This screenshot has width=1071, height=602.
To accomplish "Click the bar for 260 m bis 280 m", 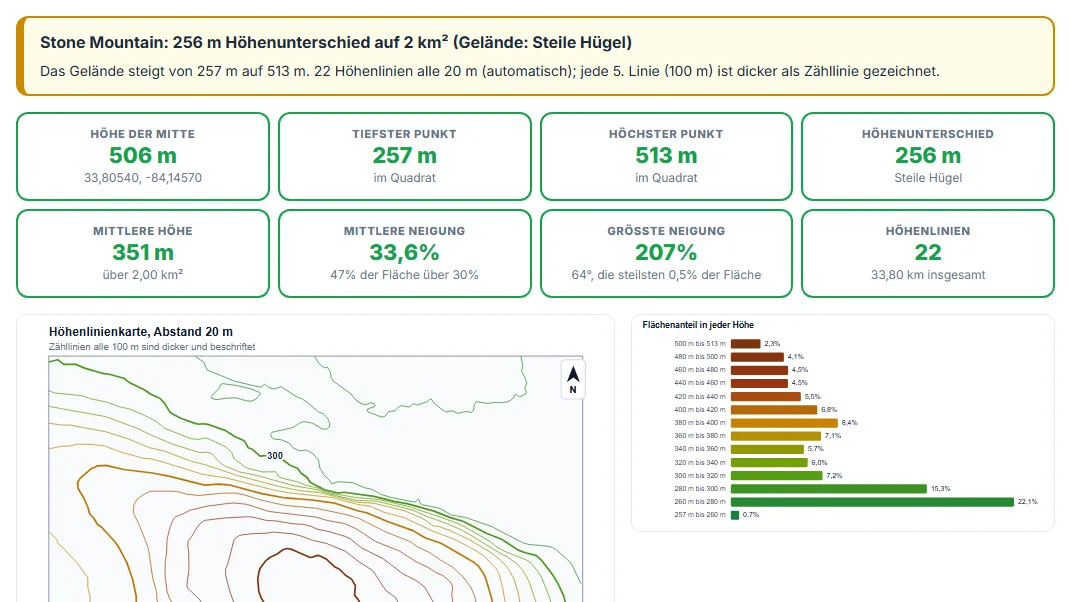I will pyautogui.click(x=872, y=502).
